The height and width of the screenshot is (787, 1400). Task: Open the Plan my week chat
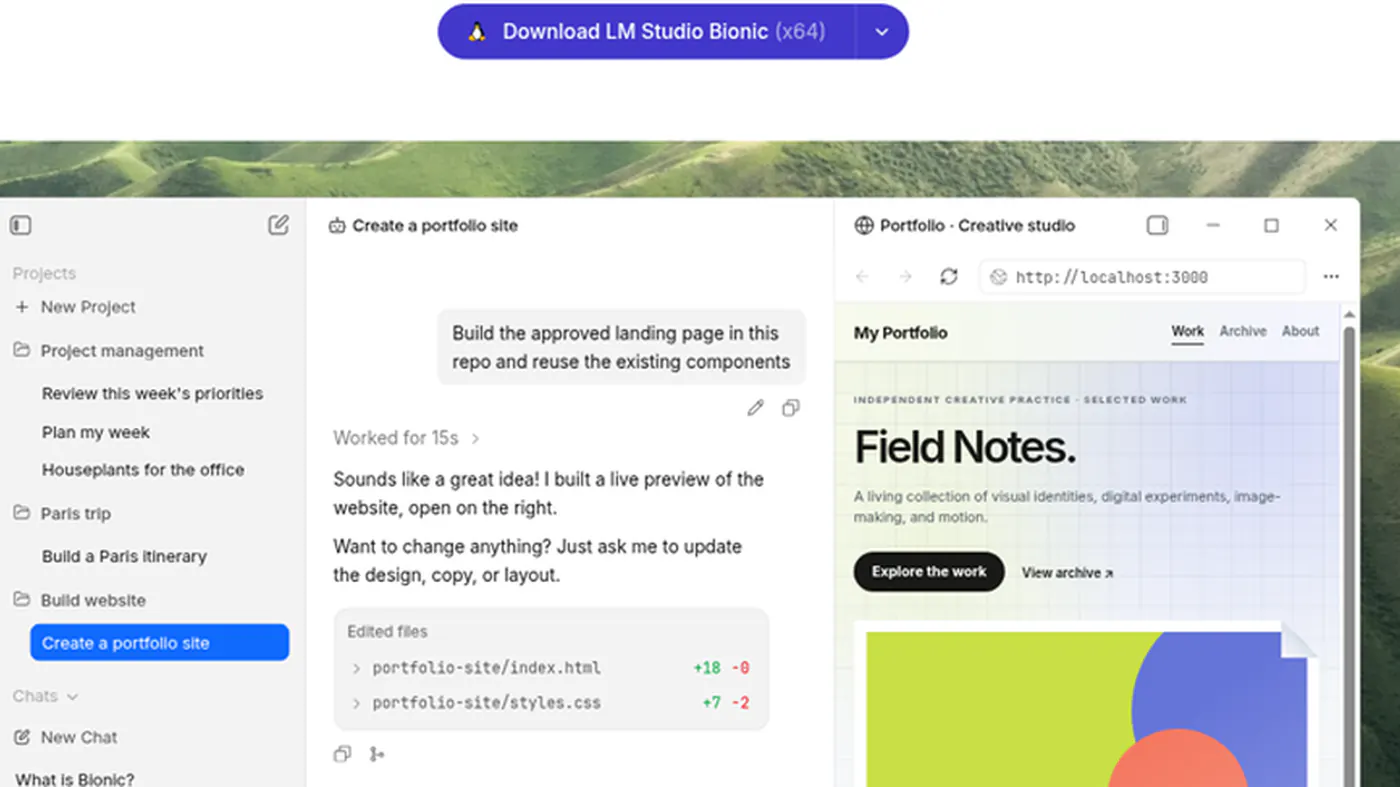click(x=96, y=433)
